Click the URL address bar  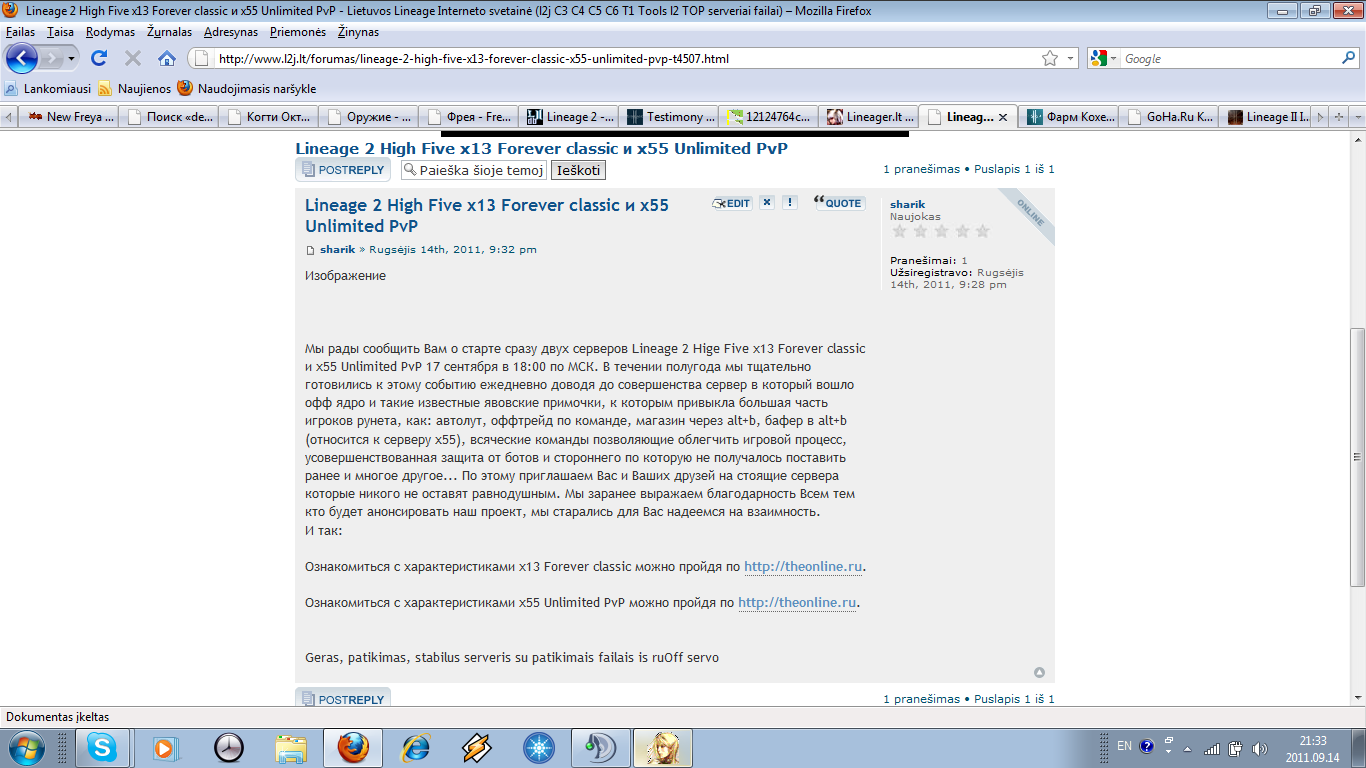[x=628, y=58]
